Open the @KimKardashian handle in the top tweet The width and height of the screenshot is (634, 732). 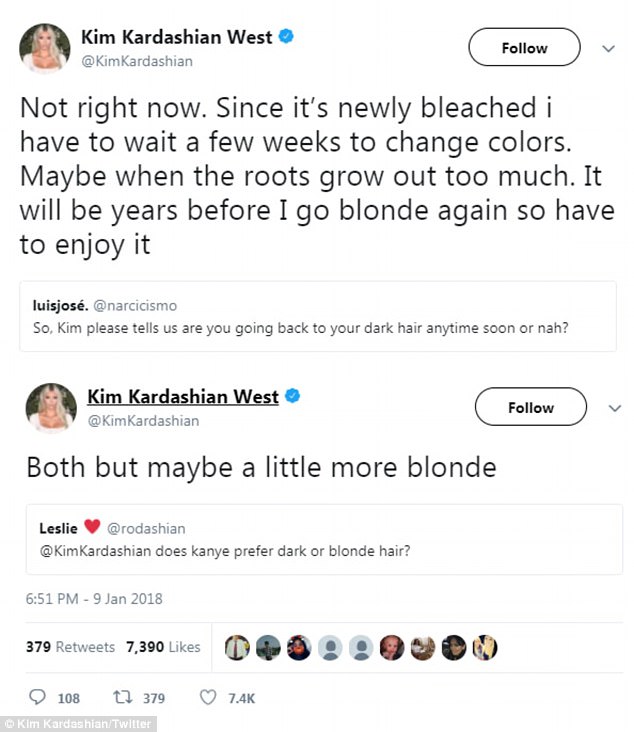coord(136,61)
